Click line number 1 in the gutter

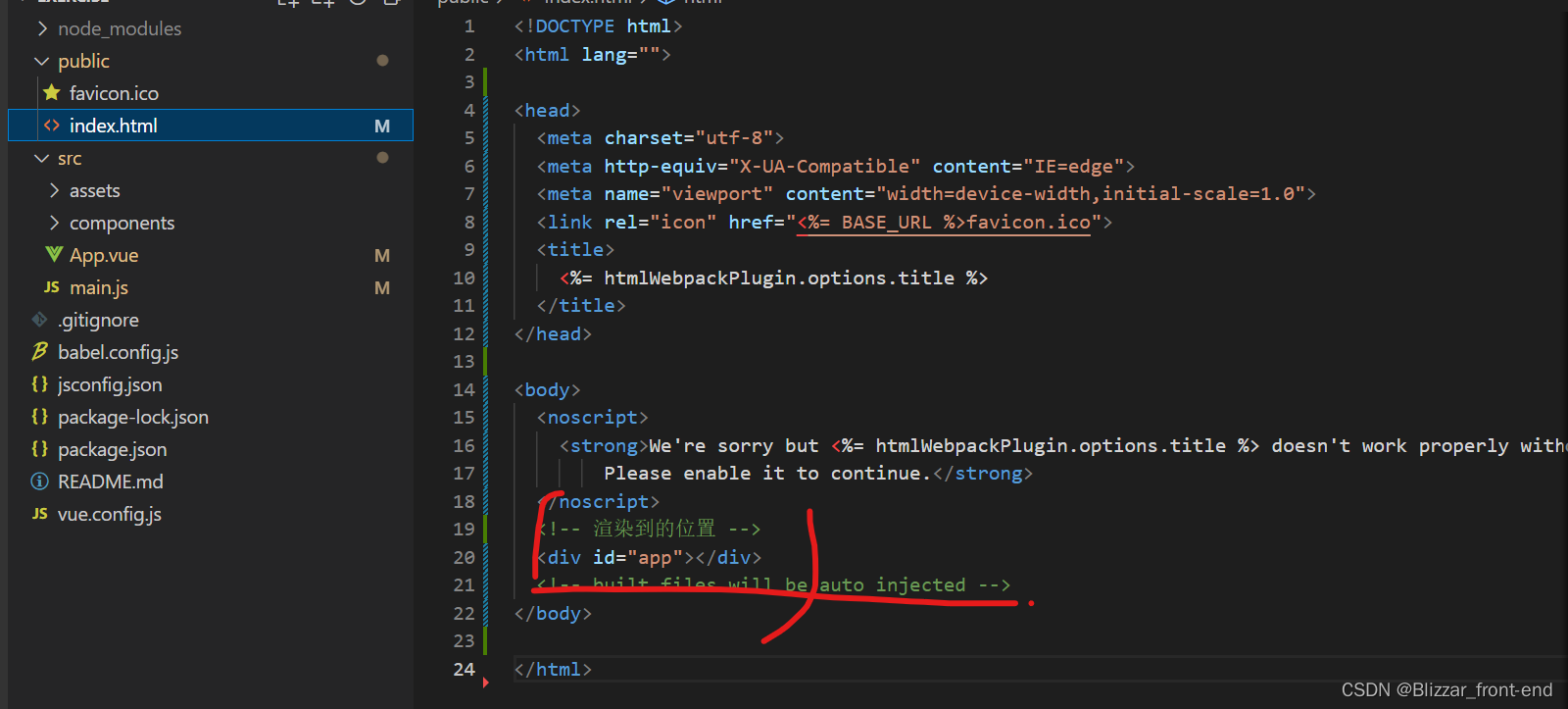pos(469,26)
